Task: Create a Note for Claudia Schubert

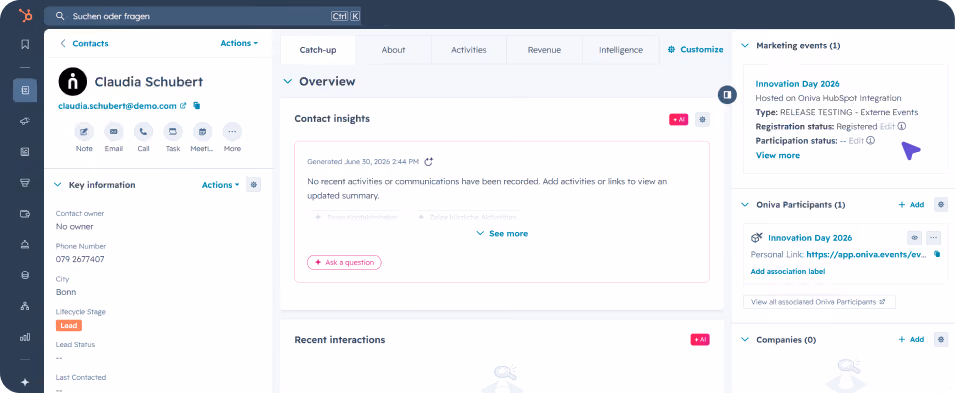Action: 84,132
